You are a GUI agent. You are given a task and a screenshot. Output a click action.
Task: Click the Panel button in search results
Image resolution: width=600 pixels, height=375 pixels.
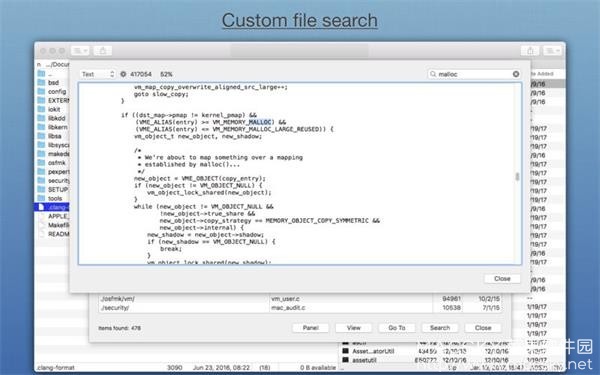(x=310, y=328)
